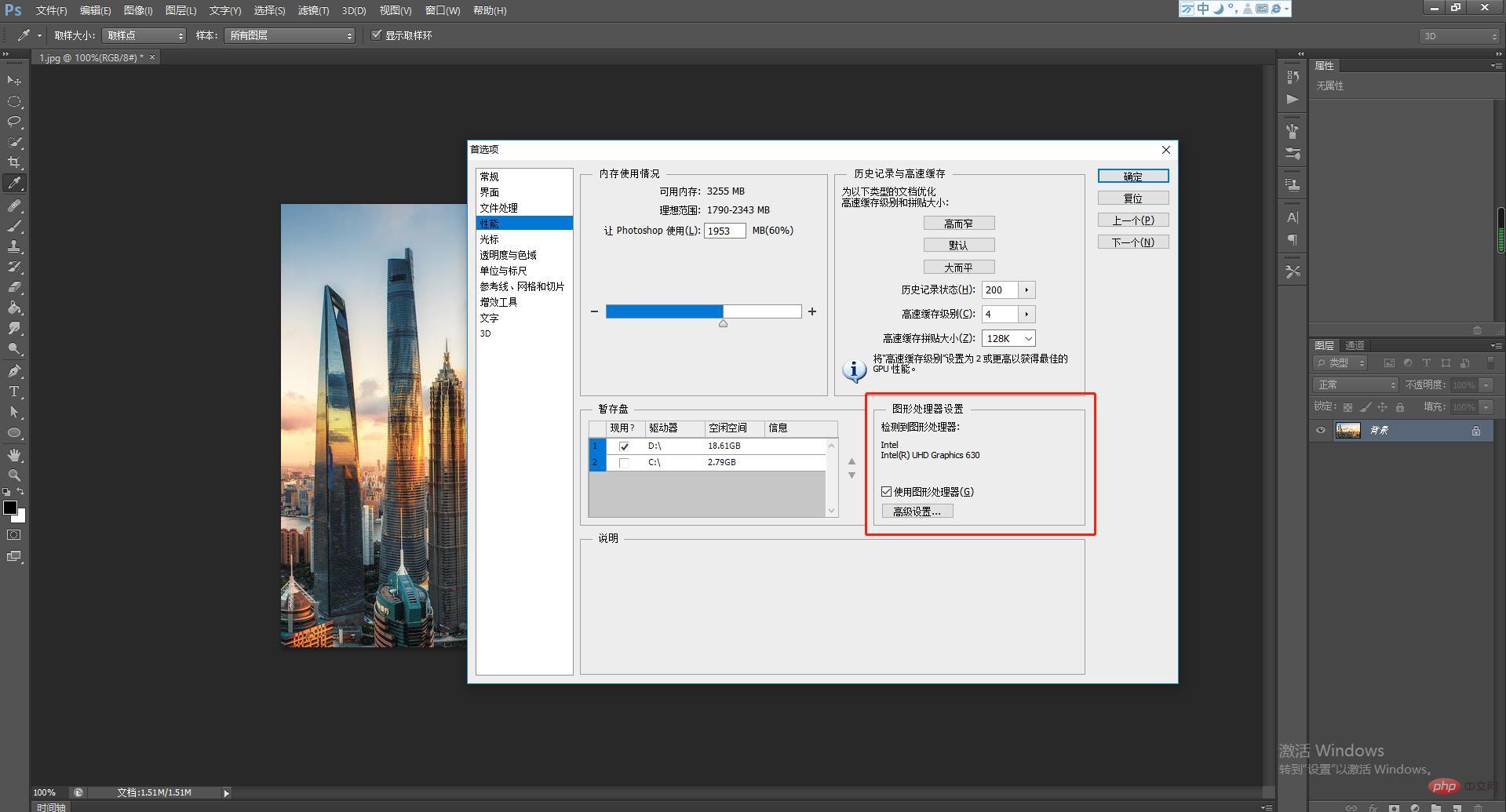Viewport: 1506px width, 812px height.
Task: Select the Hand tool
Action: pyautogui.click(x=14, y=455)
